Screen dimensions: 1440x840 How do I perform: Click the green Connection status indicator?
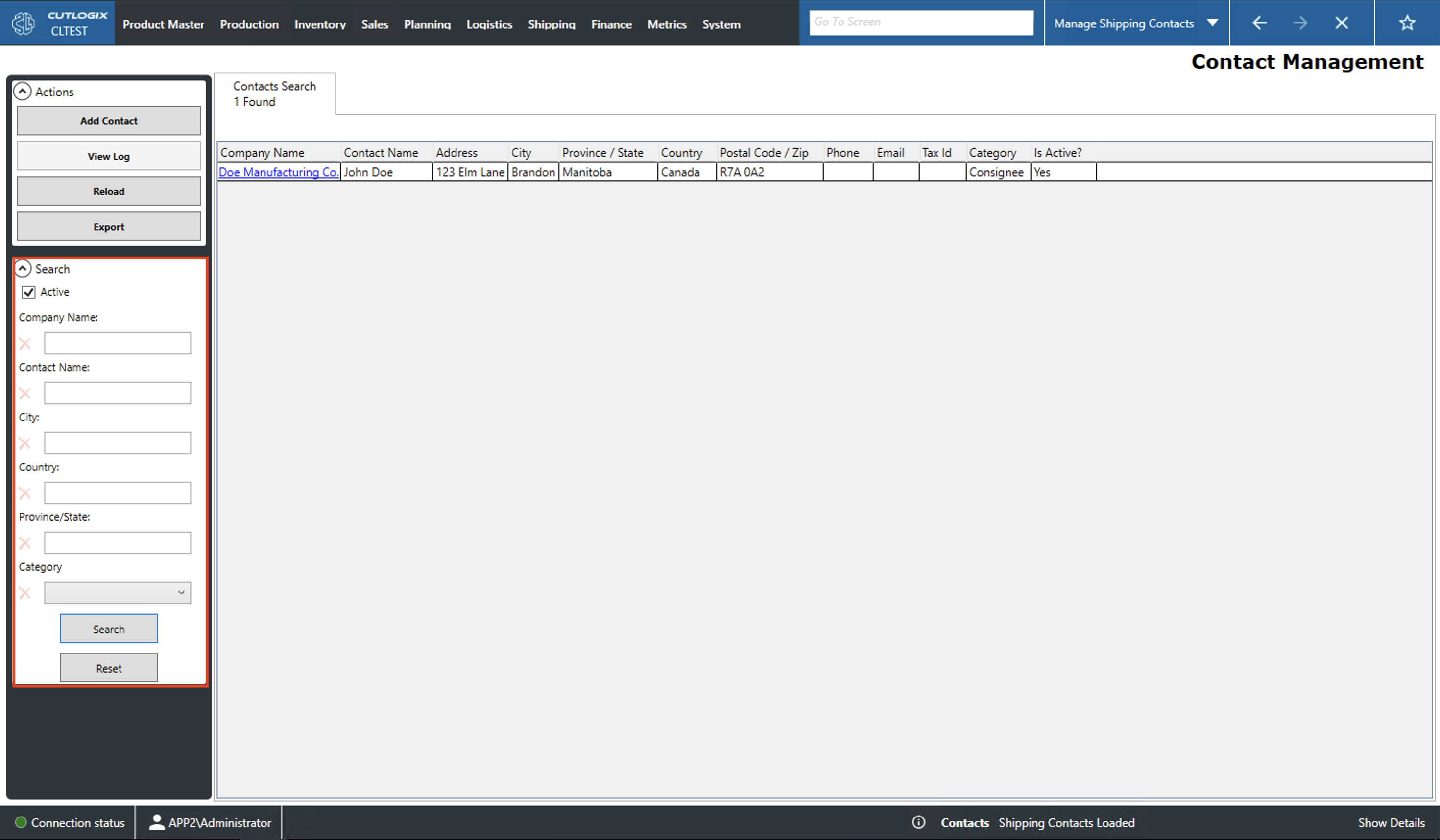pyautogui.click(x=21, y=822)
